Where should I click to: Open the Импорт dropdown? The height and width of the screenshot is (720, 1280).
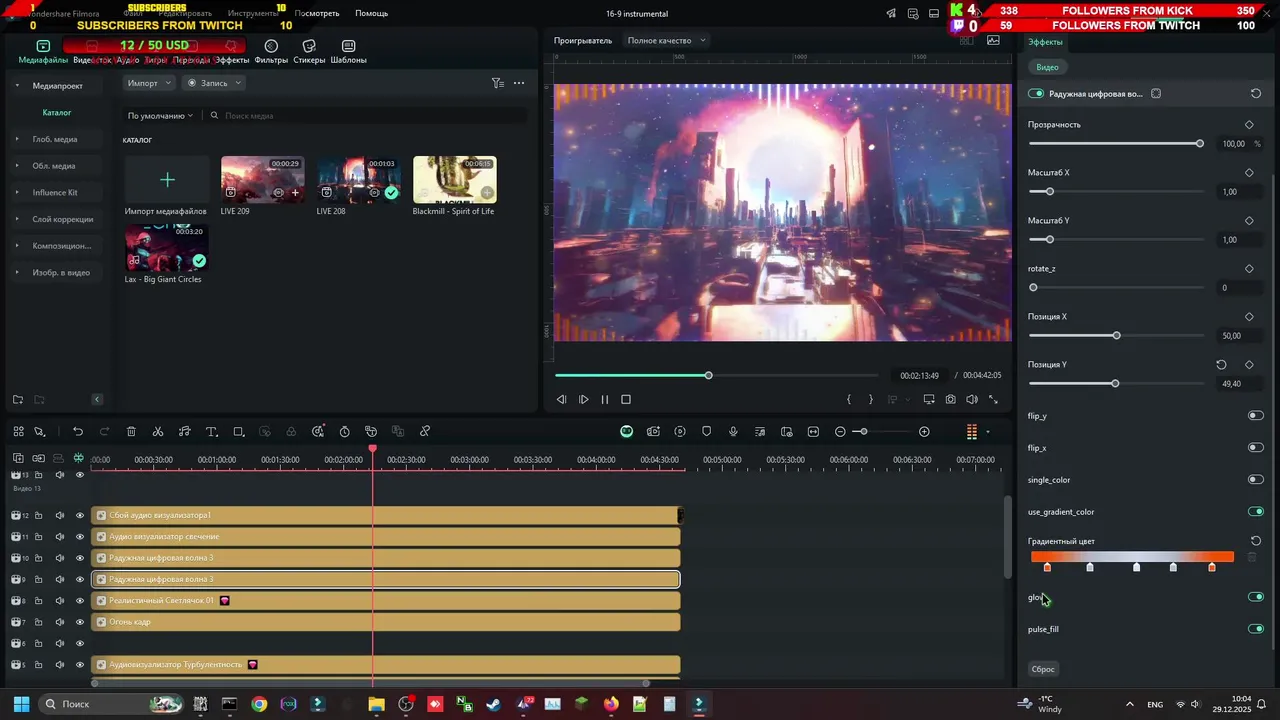pos(149,83)
